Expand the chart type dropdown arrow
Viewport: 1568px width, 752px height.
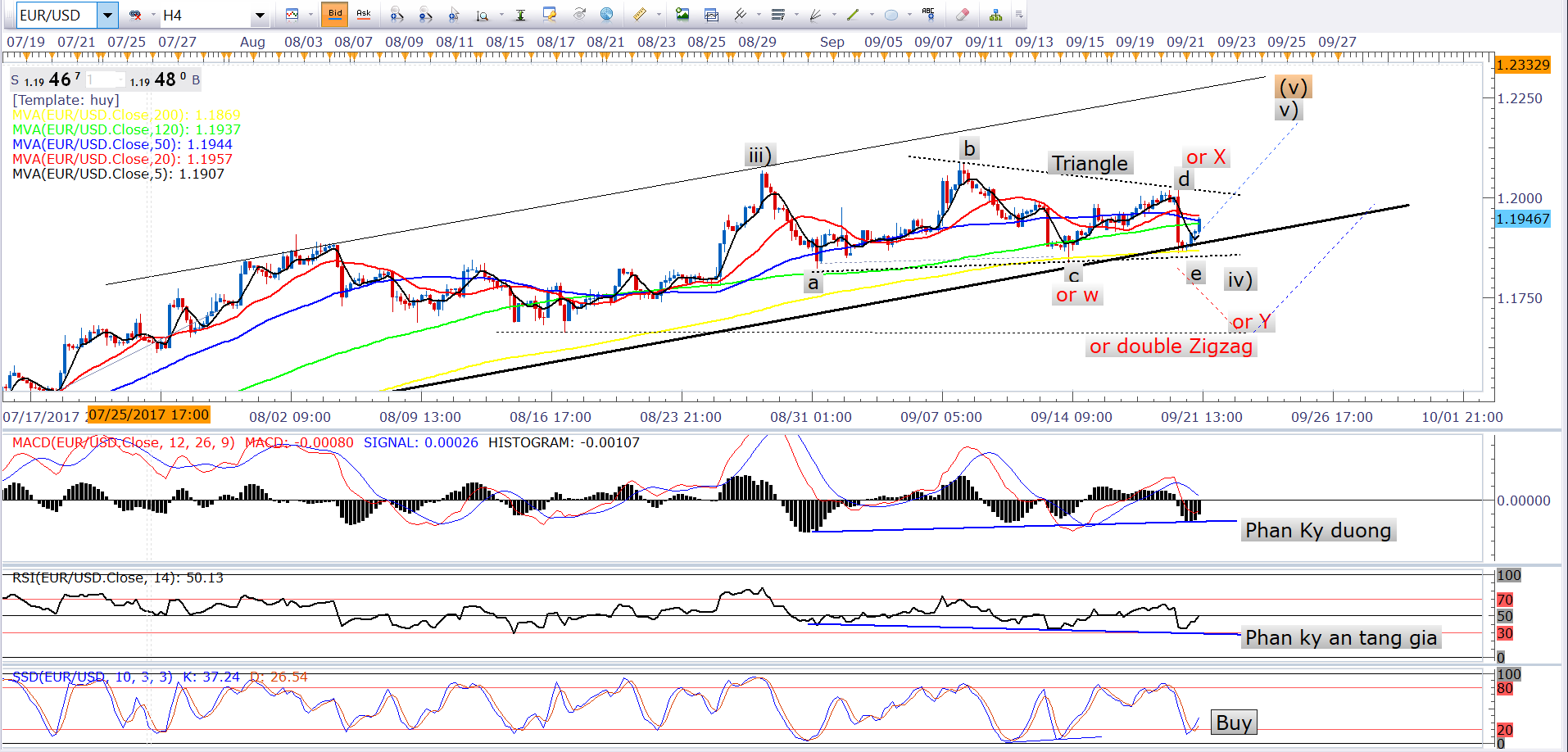point(310,15)
